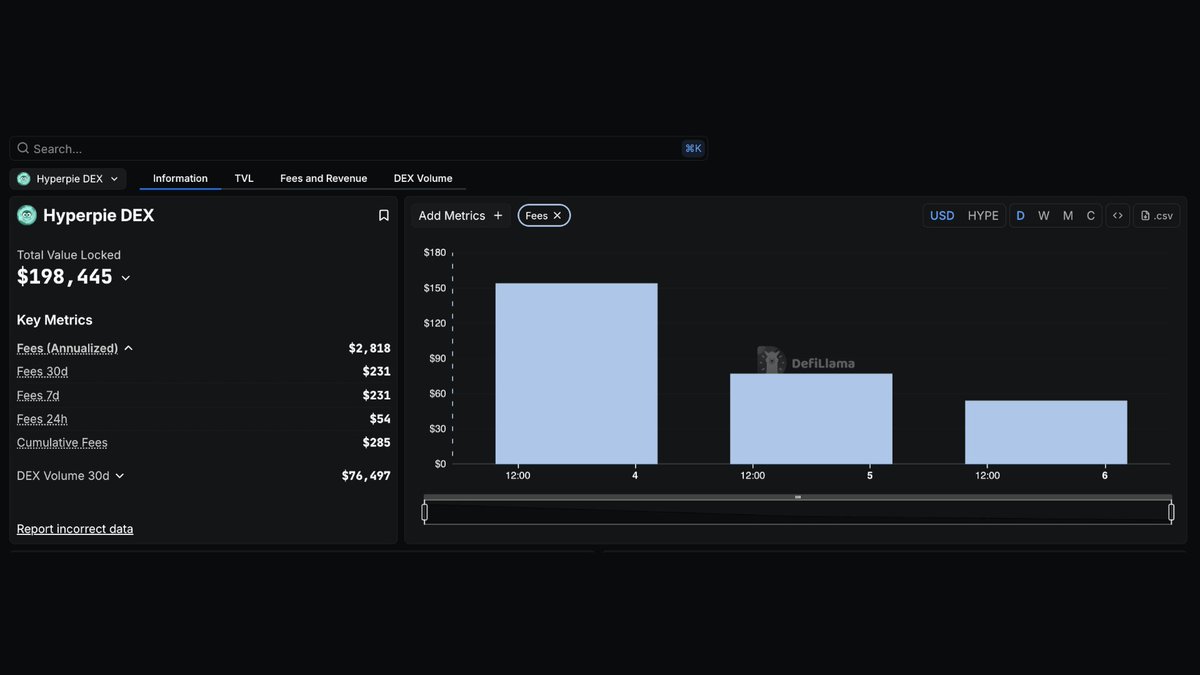The image size is (1200, 675).
Task: Open the Add Metrics menu
Action: click(461, 215)
